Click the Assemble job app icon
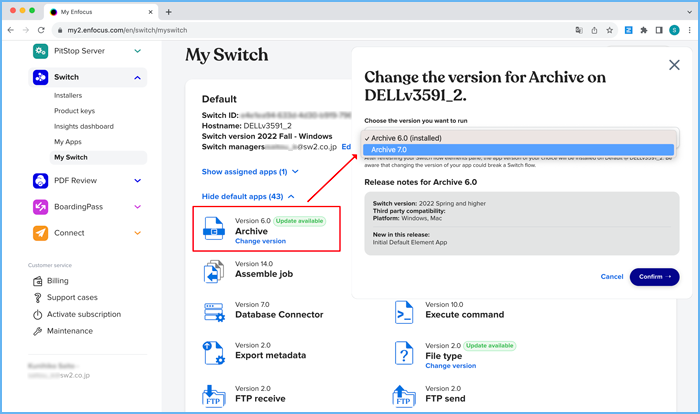Image resolution: width=700 pixels, height=414 pixels. coord(214,272)
